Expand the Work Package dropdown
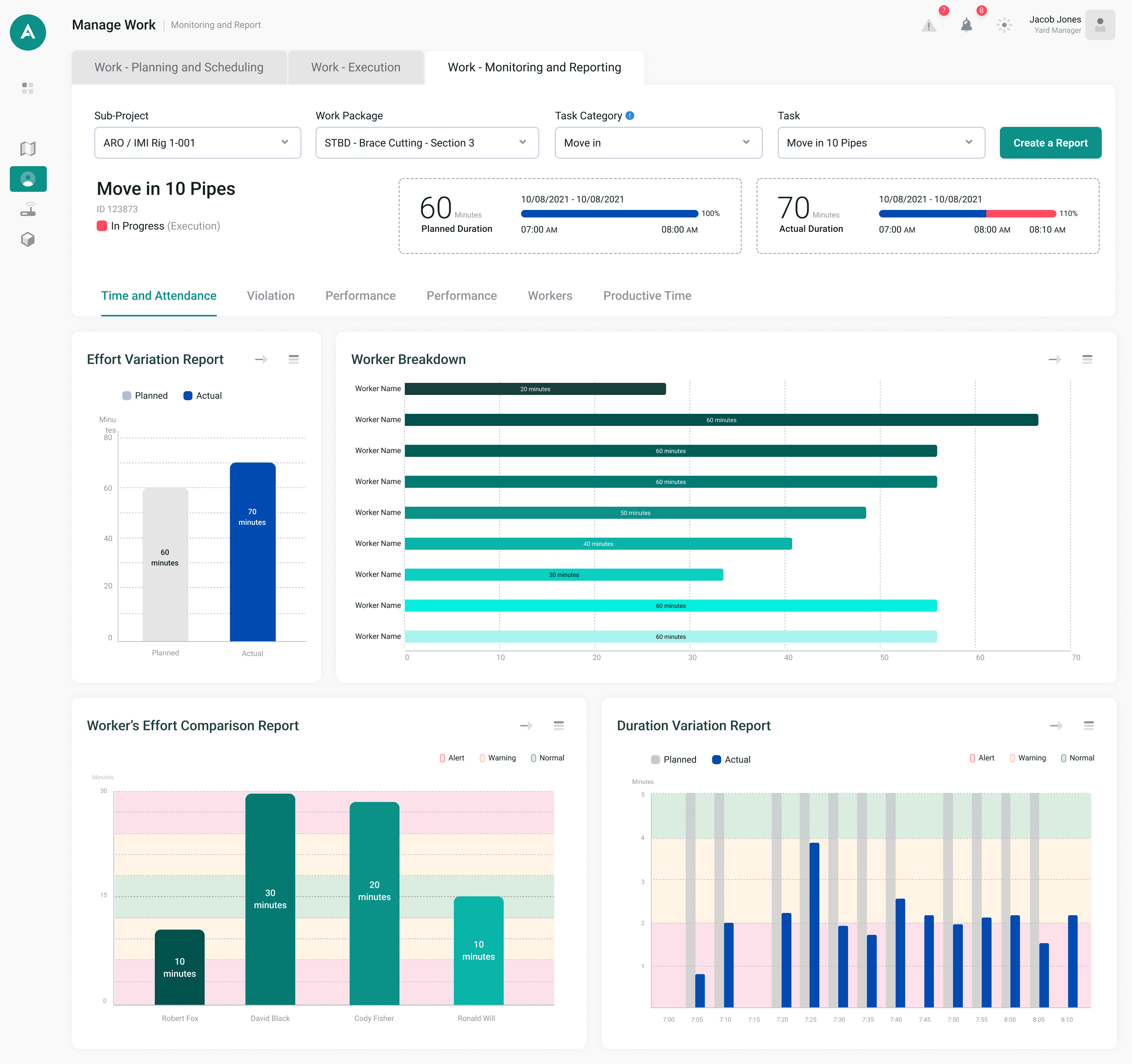 coord(427,143)
